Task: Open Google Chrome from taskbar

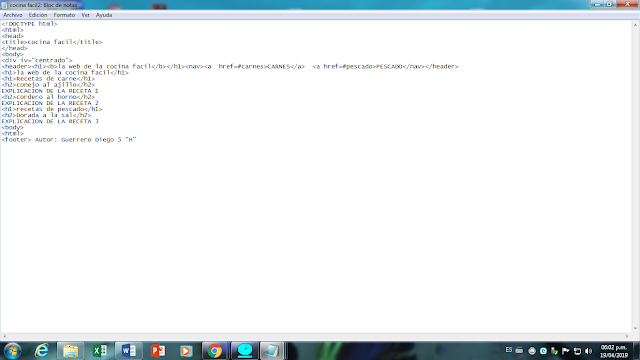Action: click(215, 351)
